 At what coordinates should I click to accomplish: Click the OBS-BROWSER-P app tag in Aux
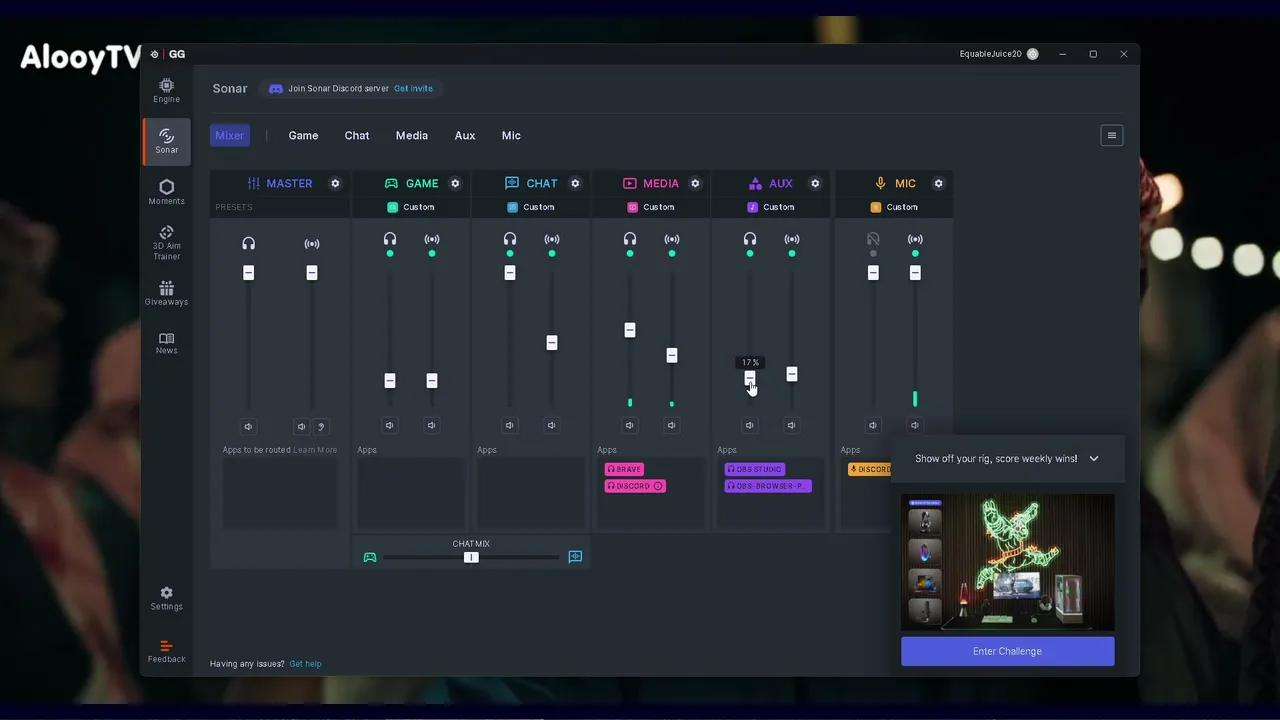tap(768, 486)
